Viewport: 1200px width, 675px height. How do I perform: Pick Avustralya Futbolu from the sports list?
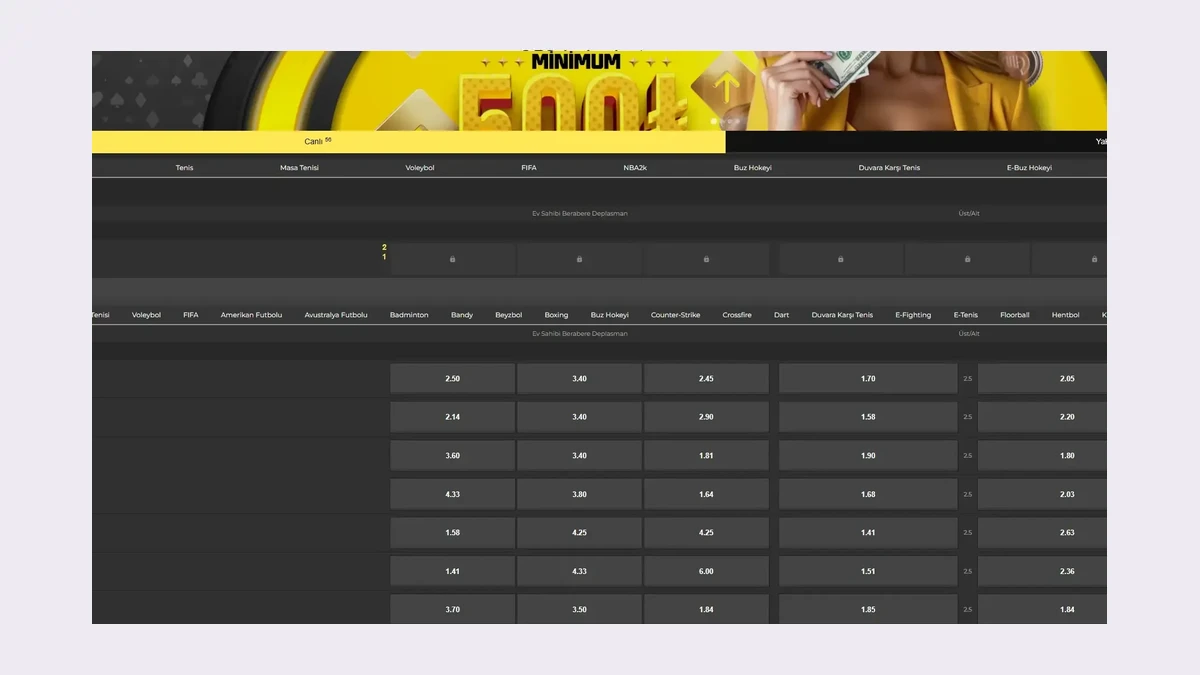336,315
